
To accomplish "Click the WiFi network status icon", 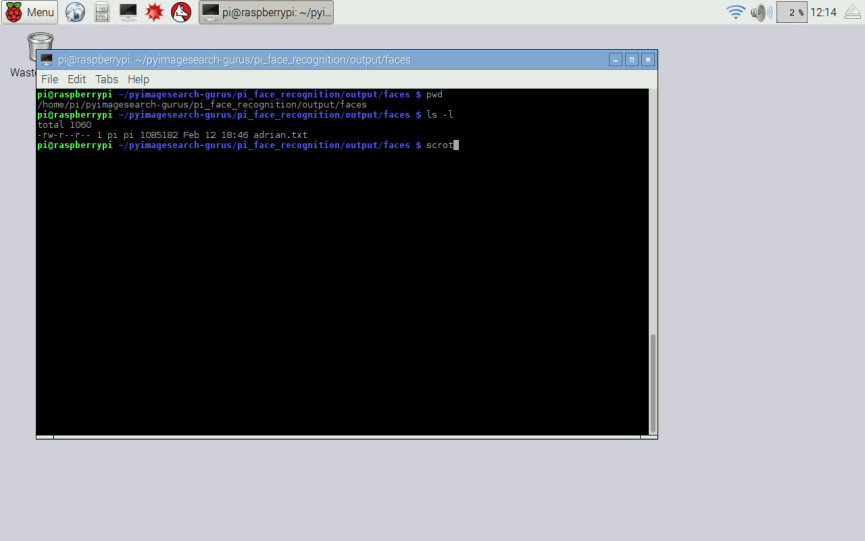I will pos(736,12).
